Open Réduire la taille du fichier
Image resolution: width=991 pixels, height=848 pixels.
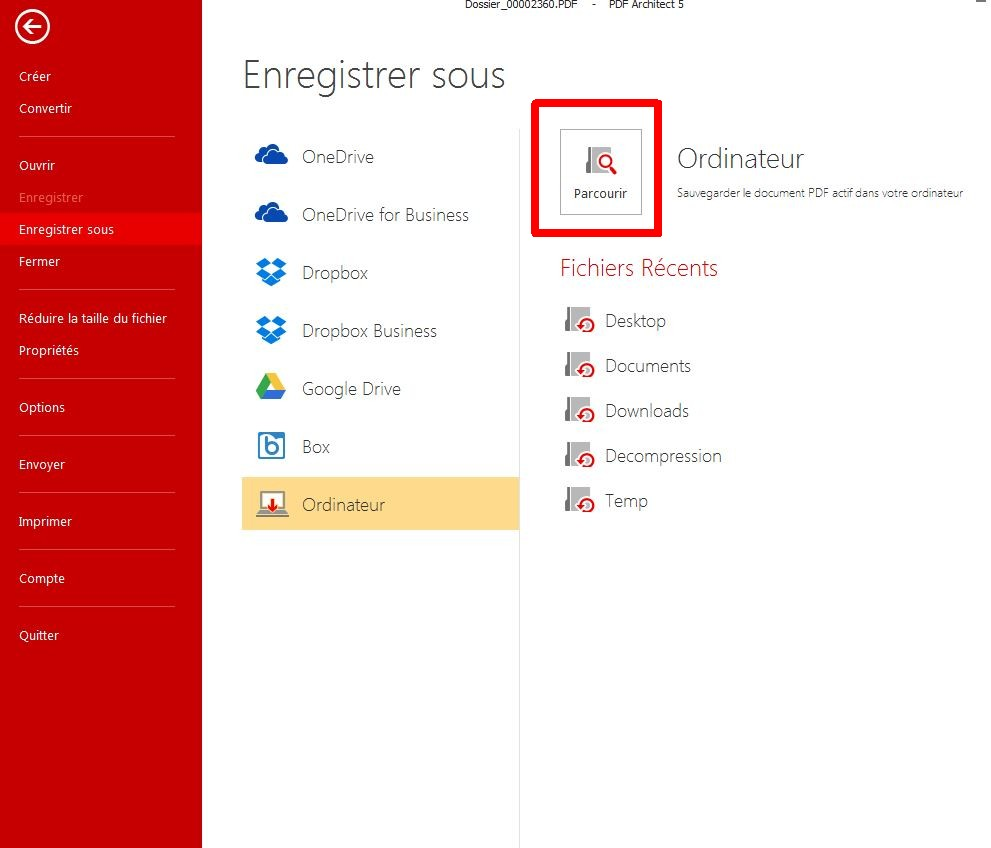tap(93, 318)
